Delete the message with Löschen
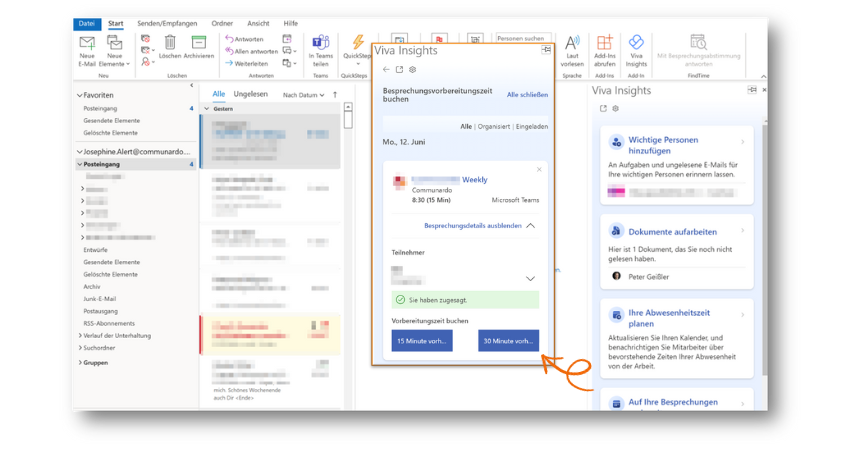 tap(170, 47)
